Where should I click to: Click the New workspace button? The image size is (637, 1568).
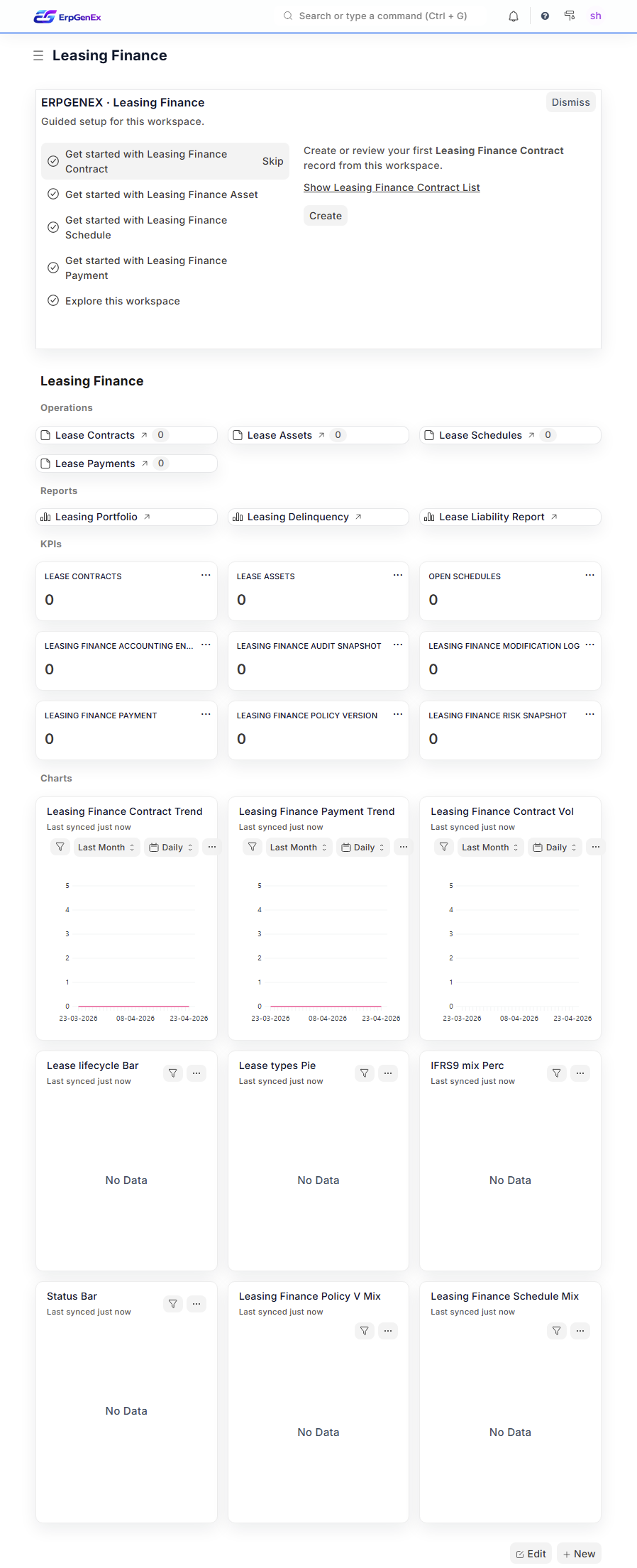point(580,1554)
